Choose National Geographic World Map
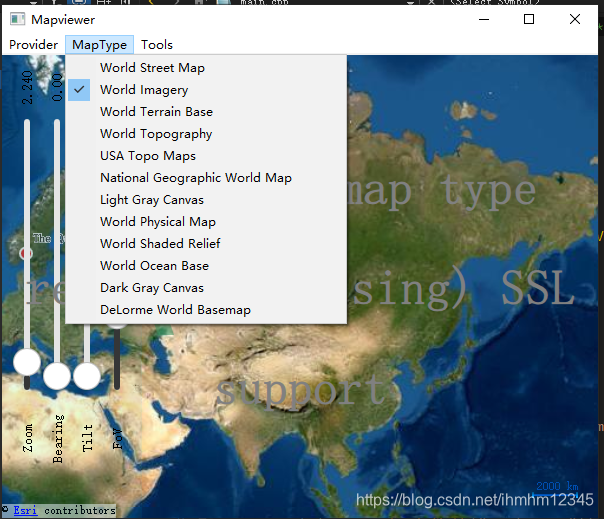The image size is (604, 519). point(206,178)
